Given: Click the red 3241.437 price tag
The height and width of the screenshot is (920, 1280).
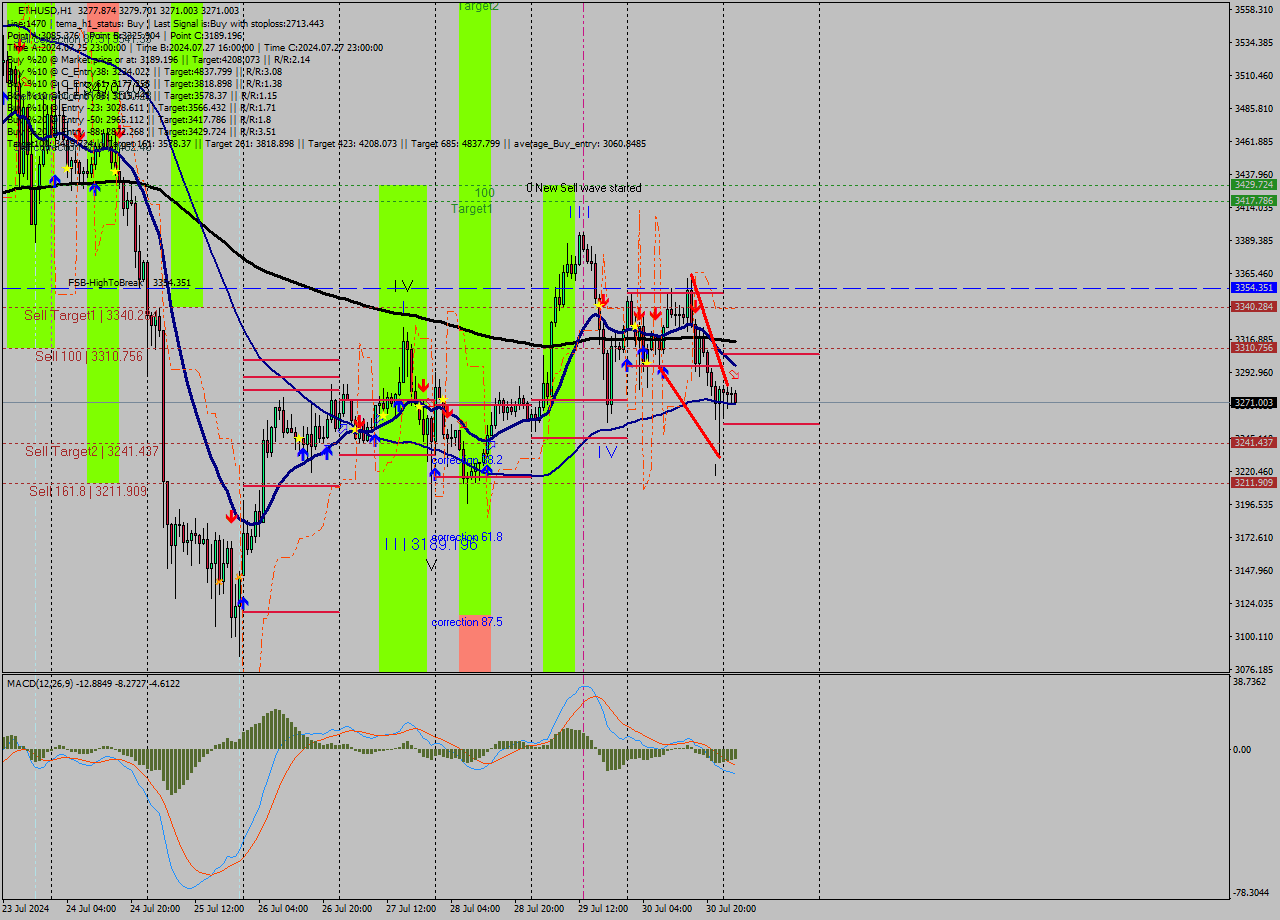Looking at the screenshot, I should pos(1254,443).
